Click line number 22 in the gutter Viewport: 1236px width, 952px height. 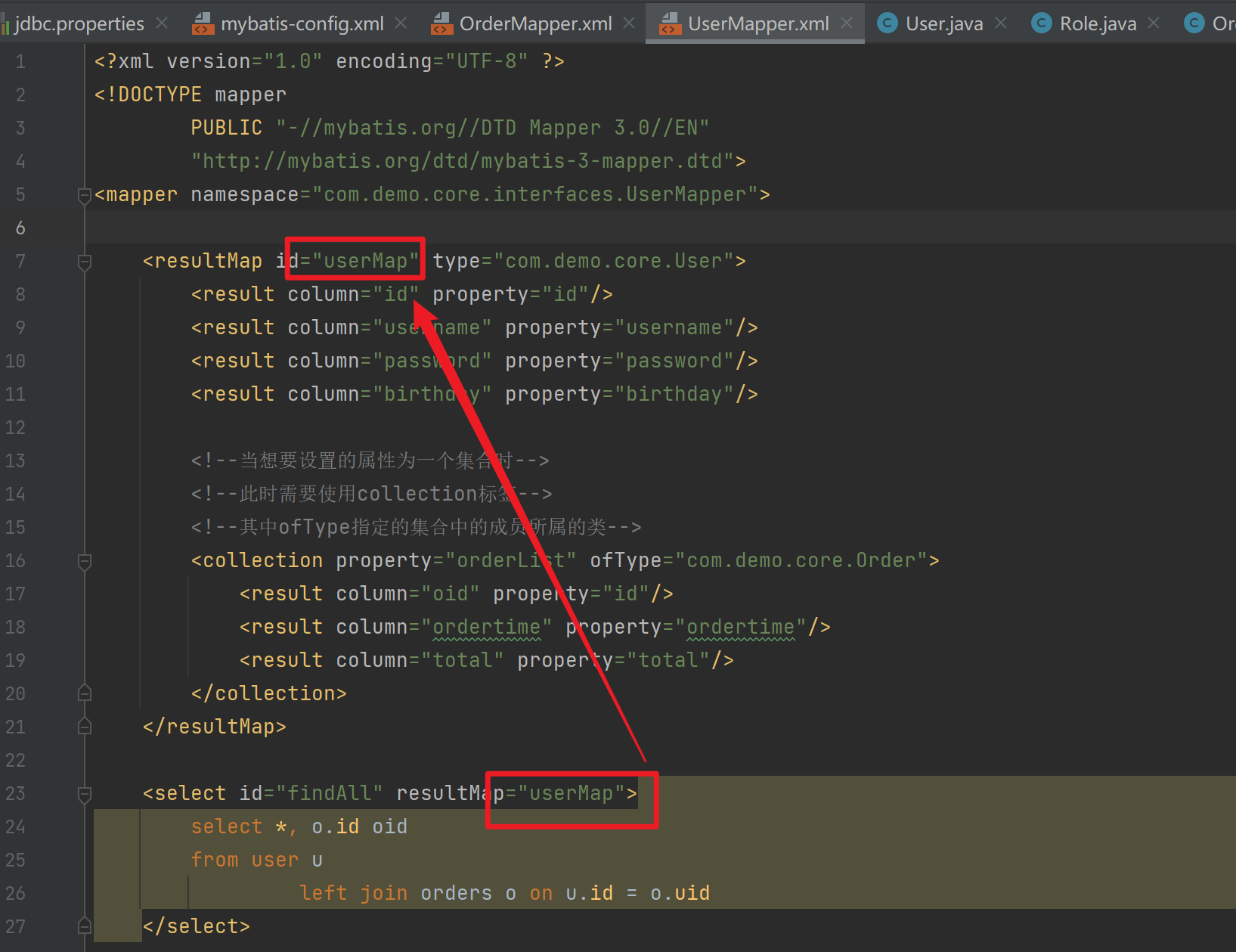click(15, 760)
